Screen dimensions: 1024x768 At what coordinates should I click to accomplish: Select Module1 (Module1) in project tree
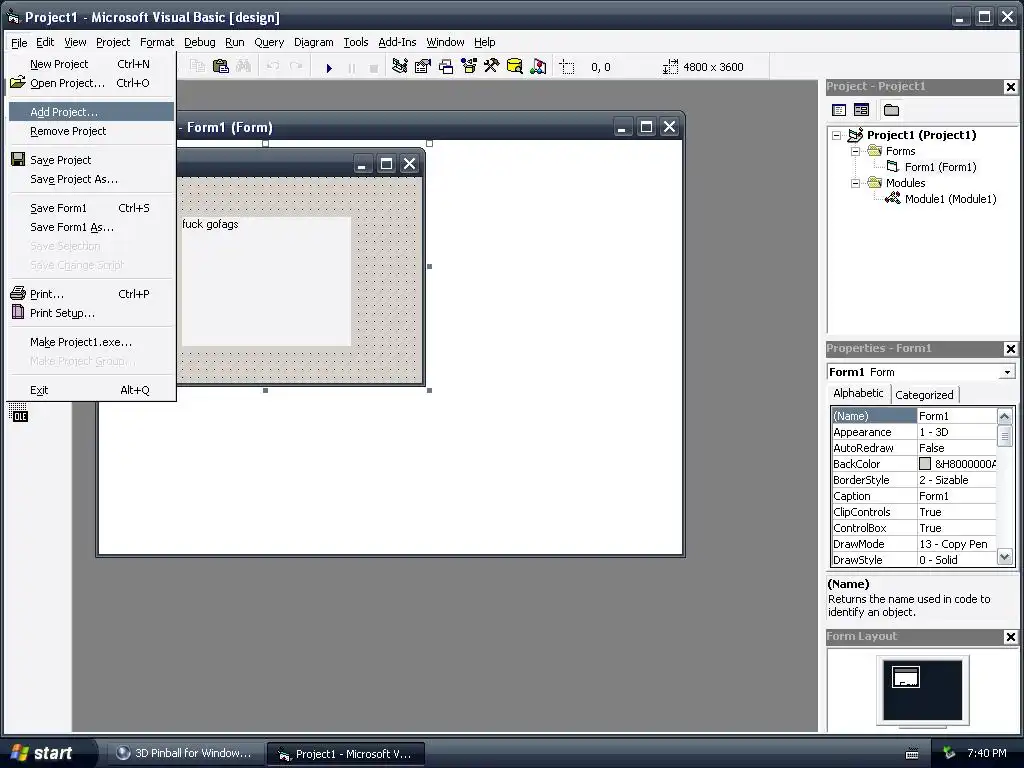950,199
